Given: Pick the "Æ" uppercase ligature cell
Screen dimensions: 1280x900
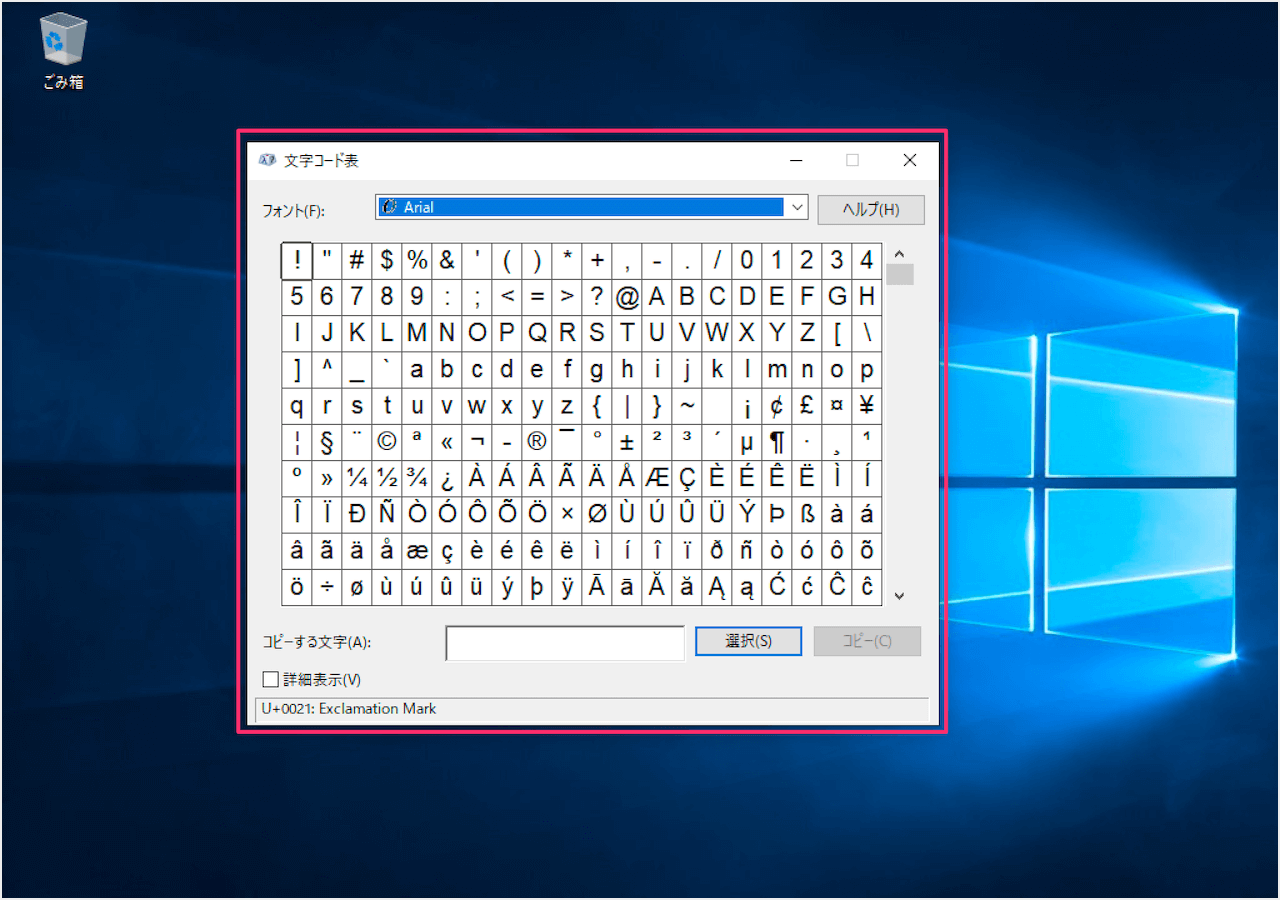Looking at the screenshot, I should [657, 478].
